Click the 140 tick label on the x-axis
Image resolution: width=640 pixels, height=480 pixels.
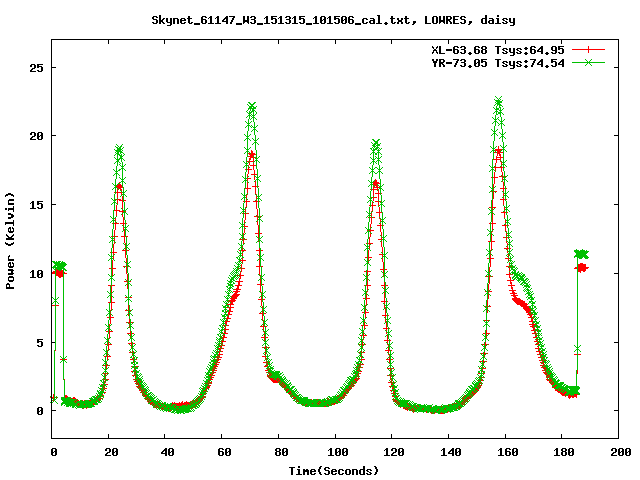pyautogui.click(x=449, y=453)
